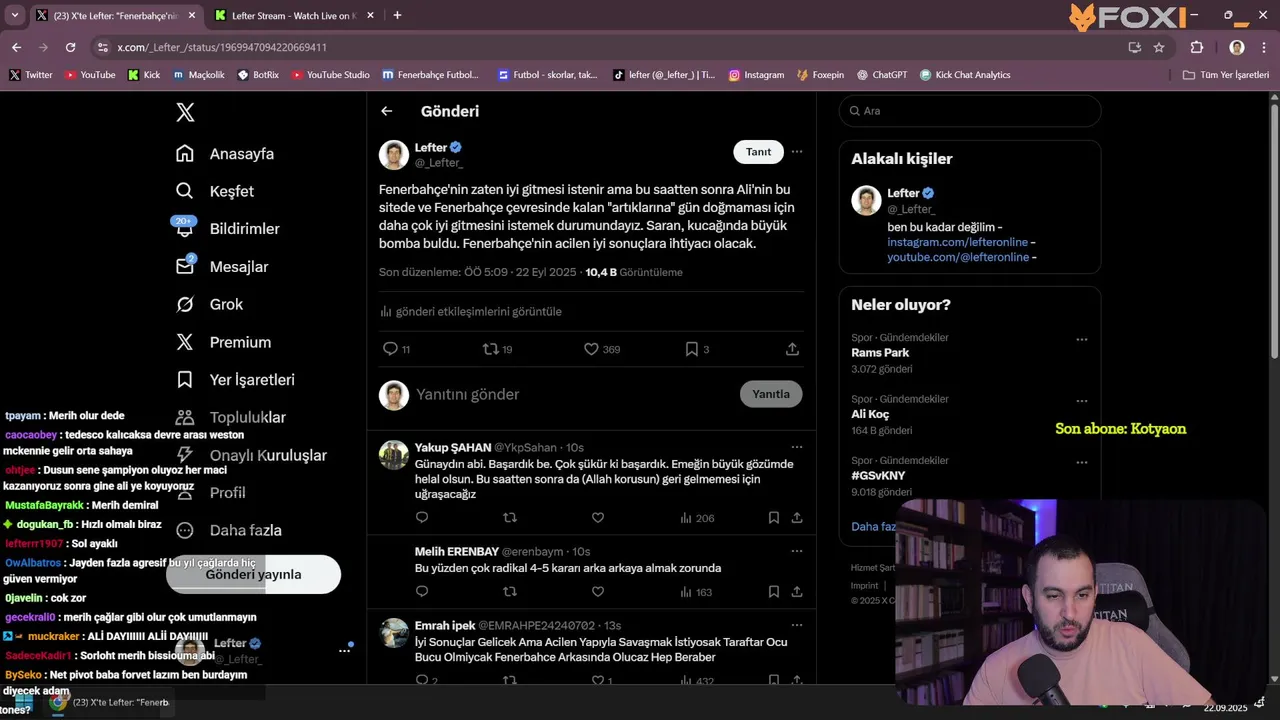Click the reply icon with 11 replies
This screenshot has width=1280, height=720.
tap(391, 349)
